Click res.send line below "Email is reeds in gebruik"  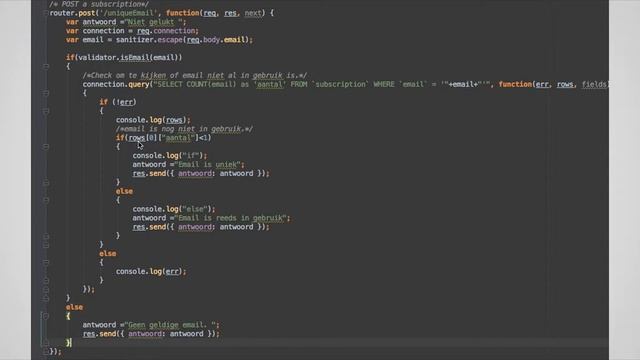pos(201,227)
